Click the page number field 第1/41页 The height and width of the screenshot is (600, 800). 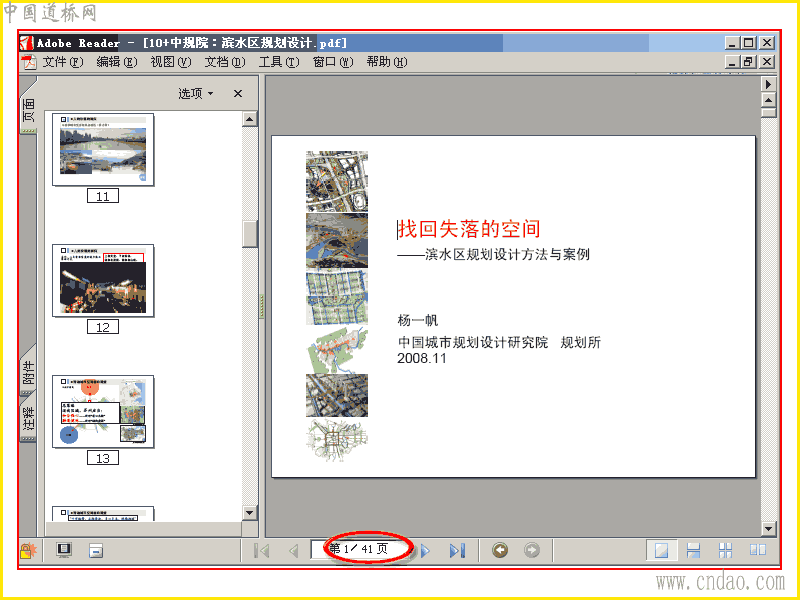[361, 549]
